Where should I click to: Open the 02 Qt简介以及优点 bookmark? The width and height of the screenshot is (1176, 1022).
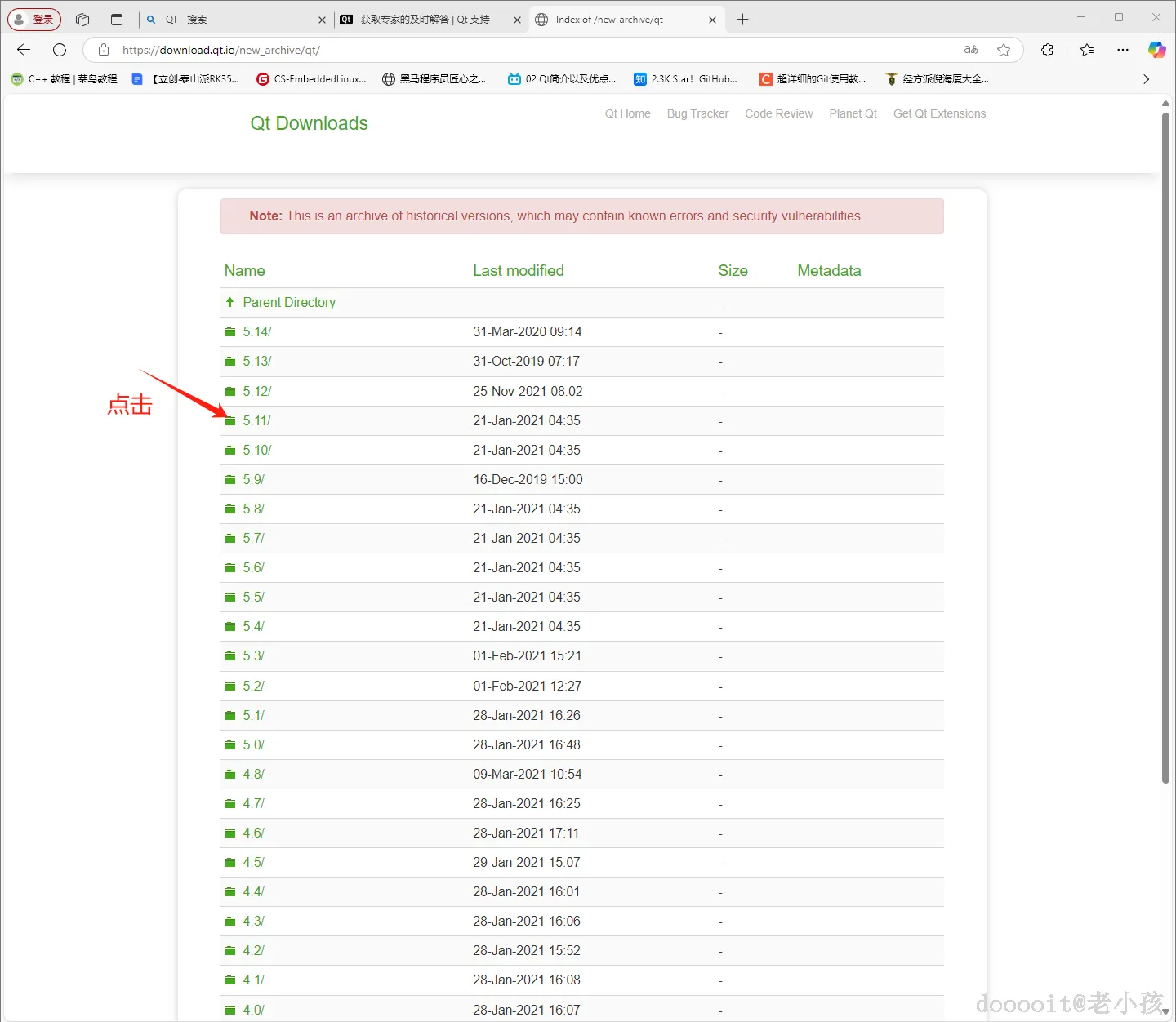tap(562, 79)
